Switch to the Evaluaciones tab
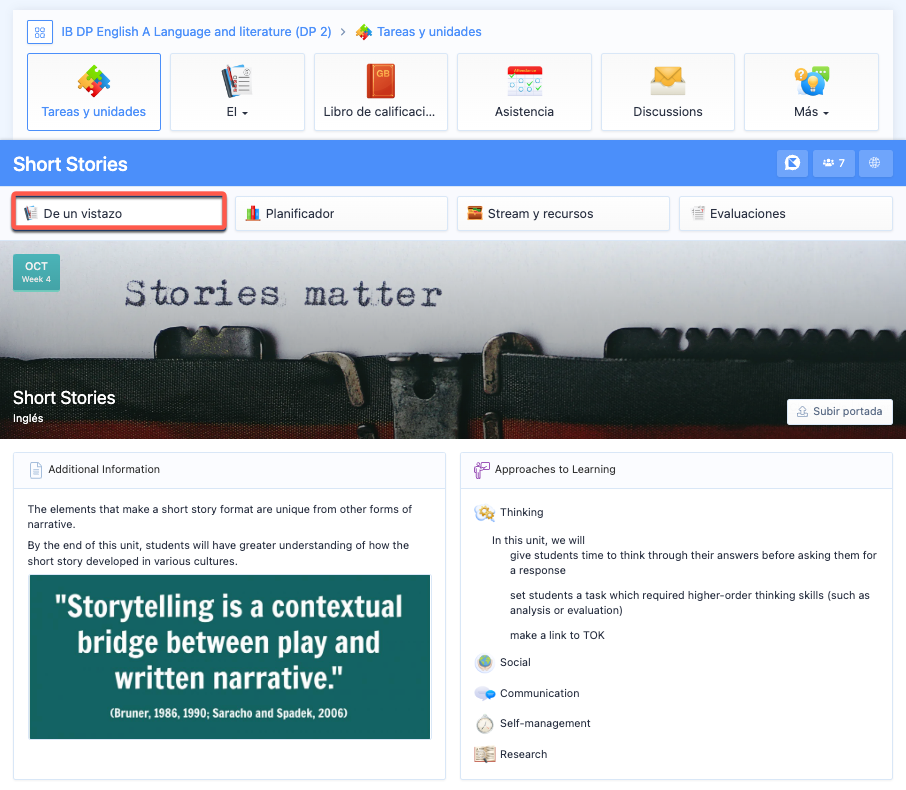The width and height of the screenshot is (906, 790). pos(785,213)
